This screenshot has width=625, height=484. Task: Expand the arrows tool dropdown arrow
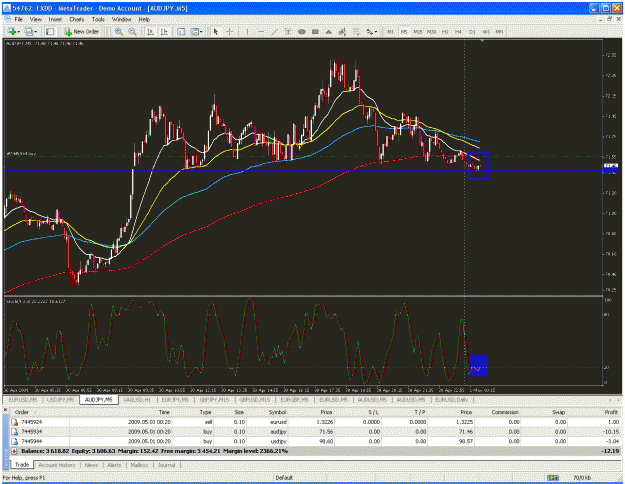375,32
